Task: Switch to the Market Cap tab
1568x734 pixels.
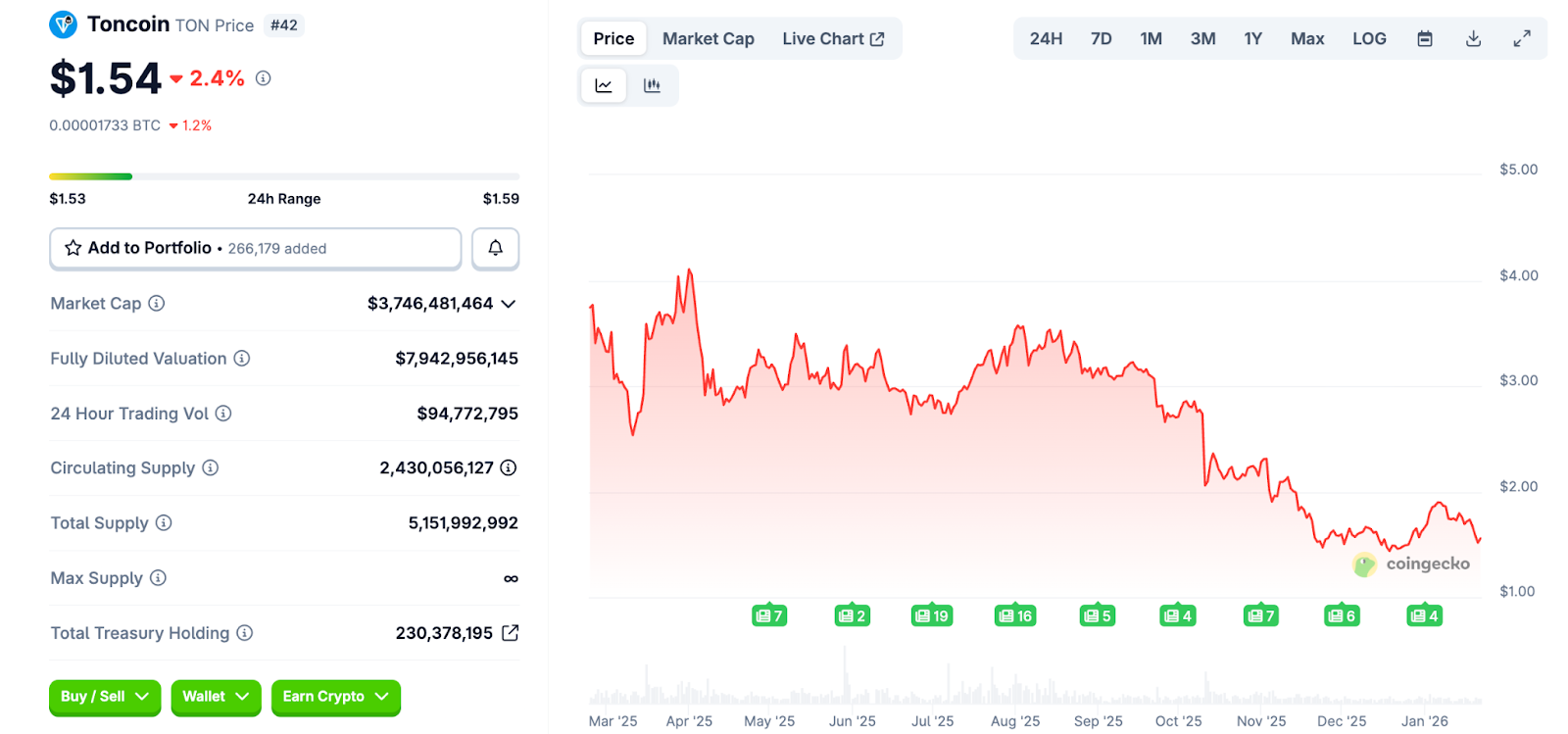Action: tap(708, 39)
